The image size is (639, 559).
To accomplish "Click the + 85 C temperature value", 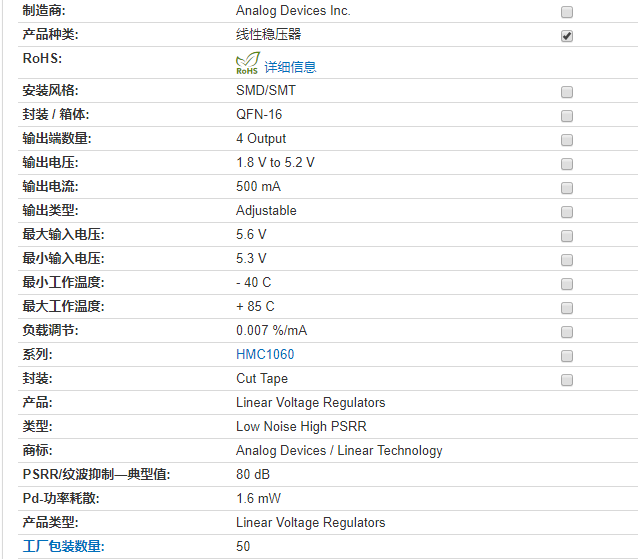I will [x=255, y=306].
